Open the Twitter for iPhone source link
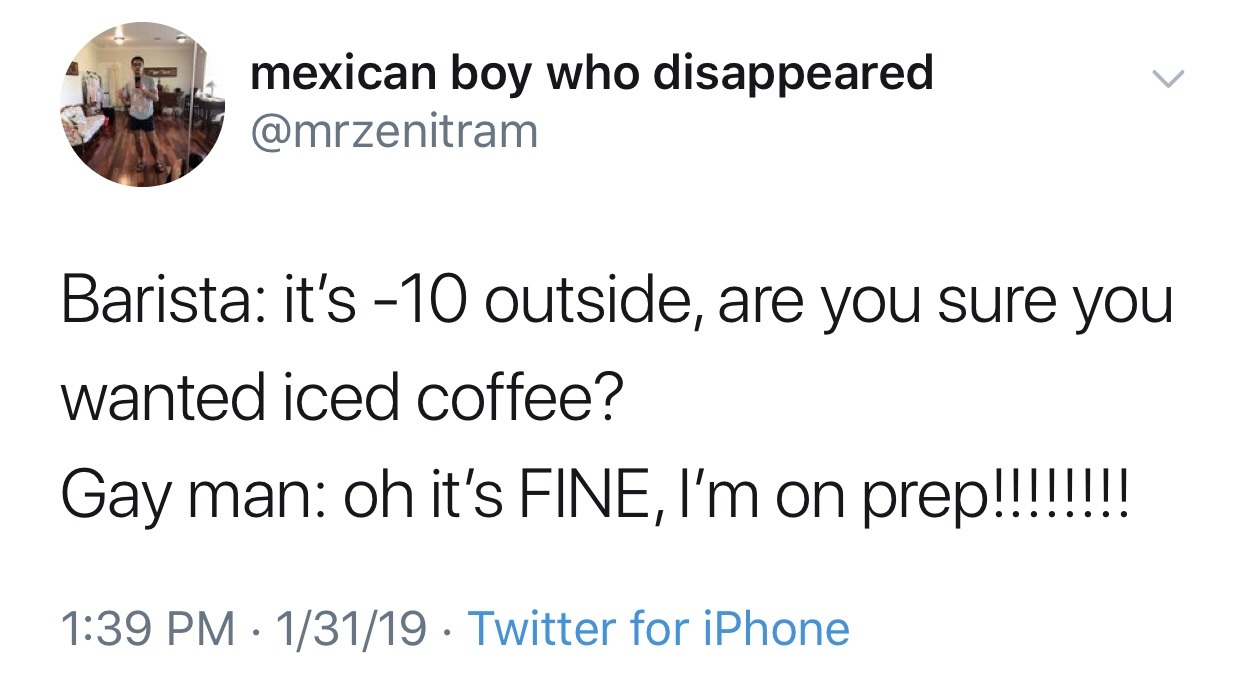Image resolution: width=1242 pixels, height=693 pixels. (x=659, y=629)
